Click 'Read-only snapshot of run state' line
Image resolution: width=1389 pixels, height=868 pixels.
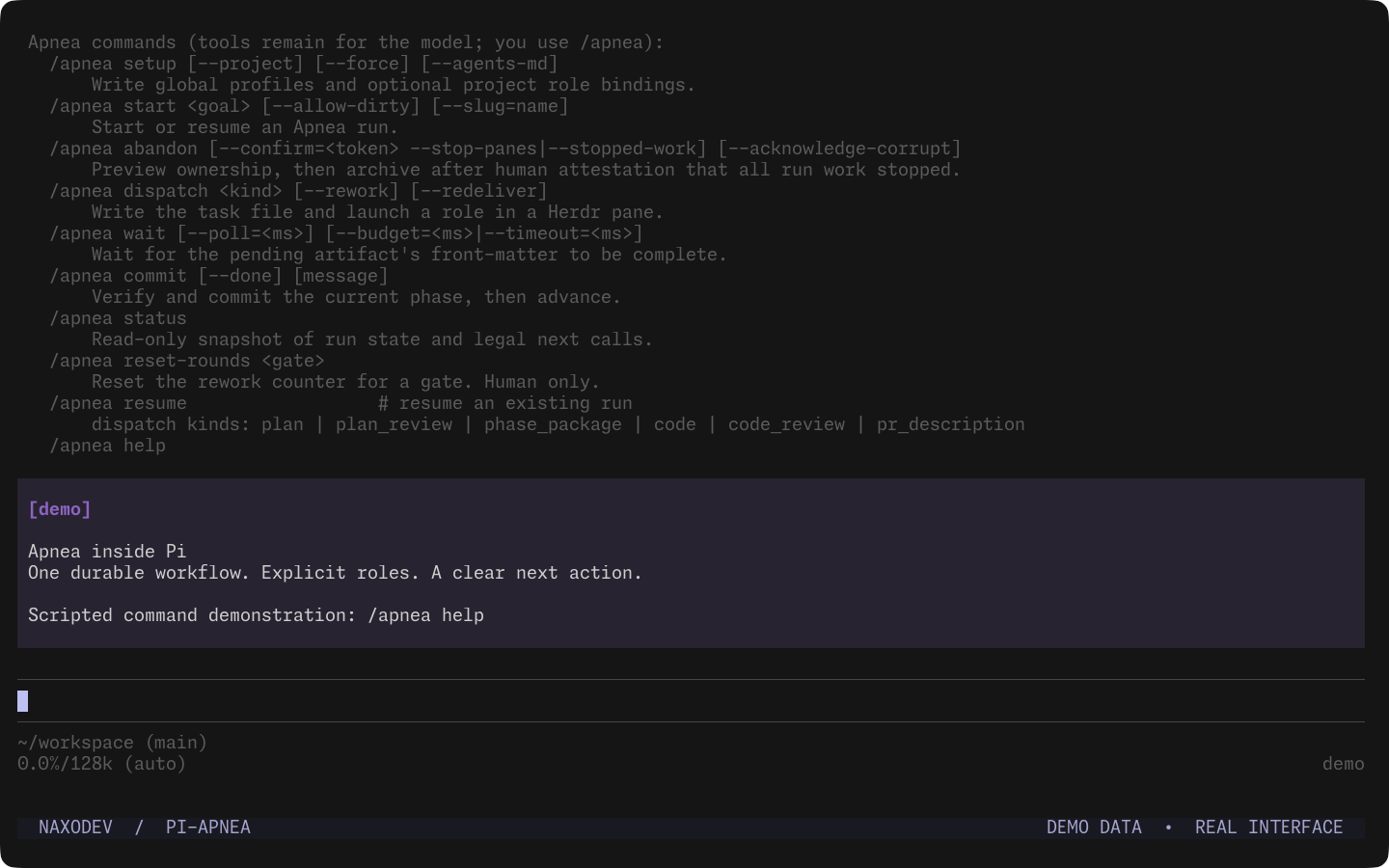click(x=372, y=339)
